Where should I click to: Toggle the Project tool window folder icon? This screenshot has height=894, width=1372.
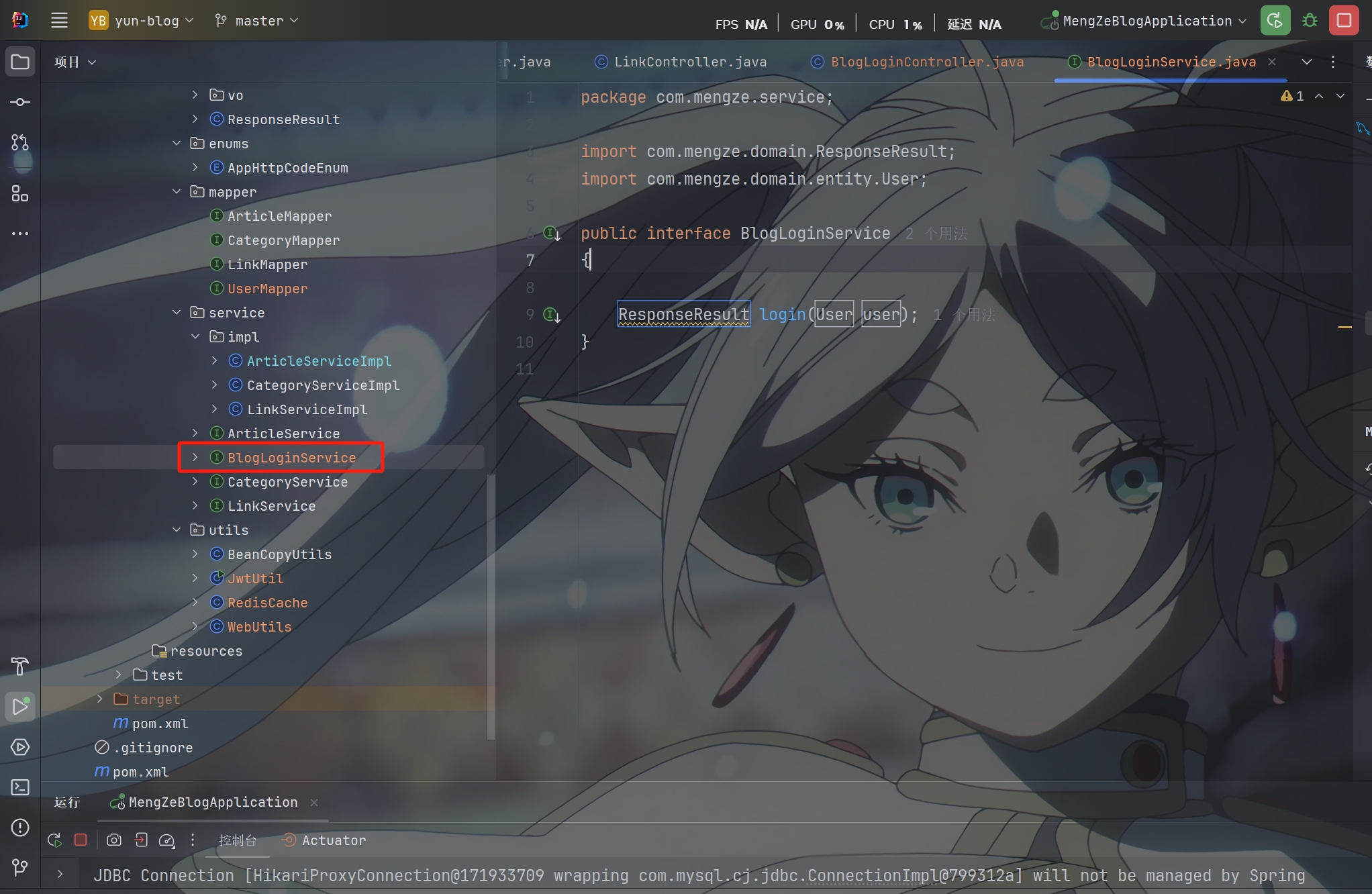pos(20,62)
